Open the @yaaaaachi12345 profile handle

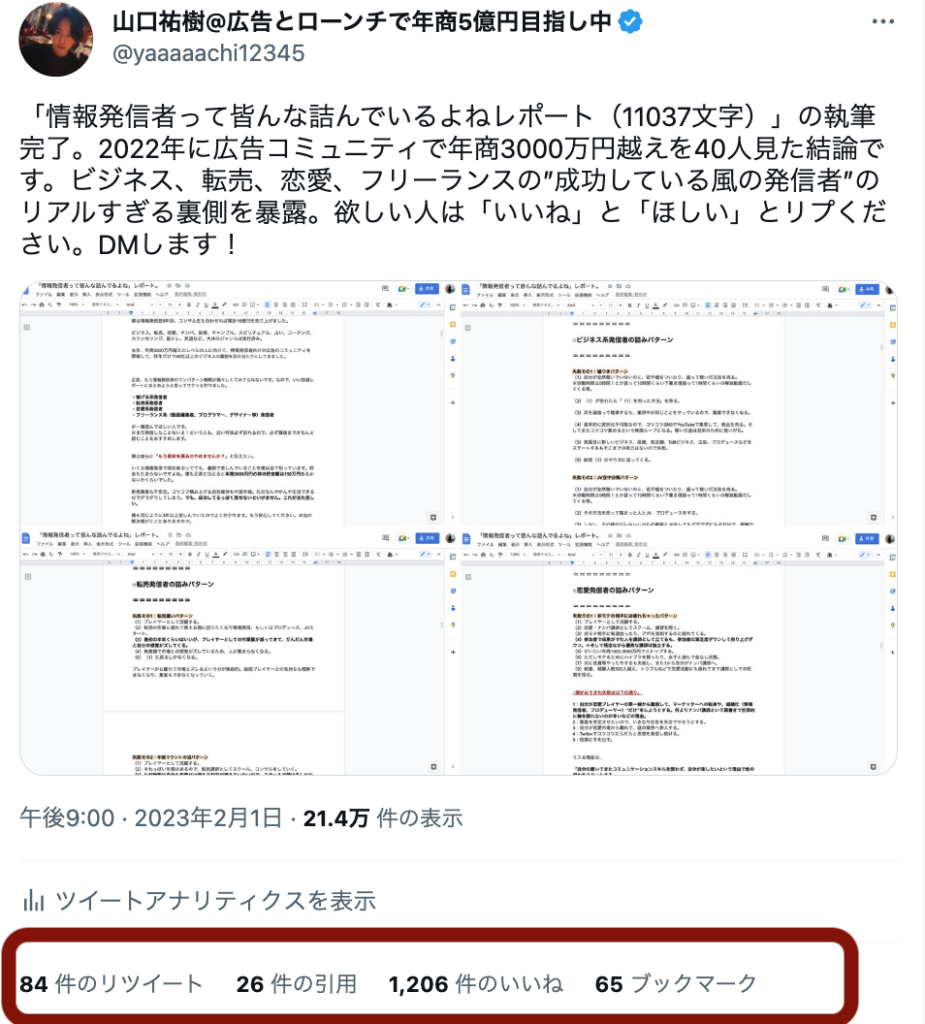point(208,54)
